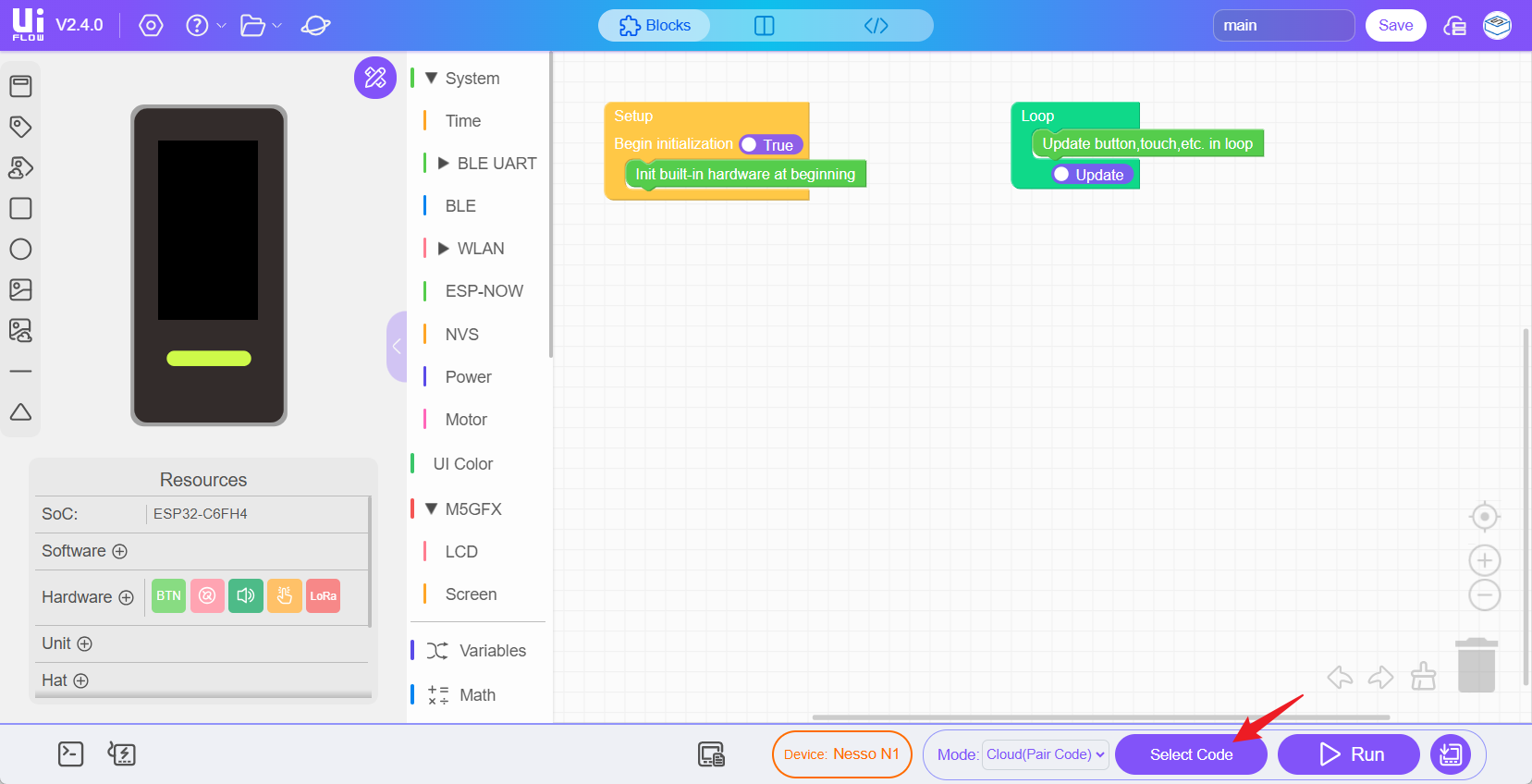Click the project name field 'main'
This screenshot has width=1532, height=784.
click(x=1282, y=26)
